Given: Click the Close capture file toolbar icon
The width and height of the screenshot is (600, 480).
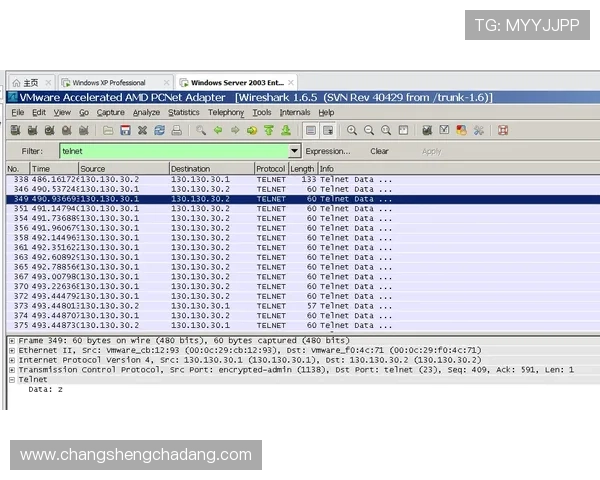Looking at the screenshot, I should coord(142,130).
